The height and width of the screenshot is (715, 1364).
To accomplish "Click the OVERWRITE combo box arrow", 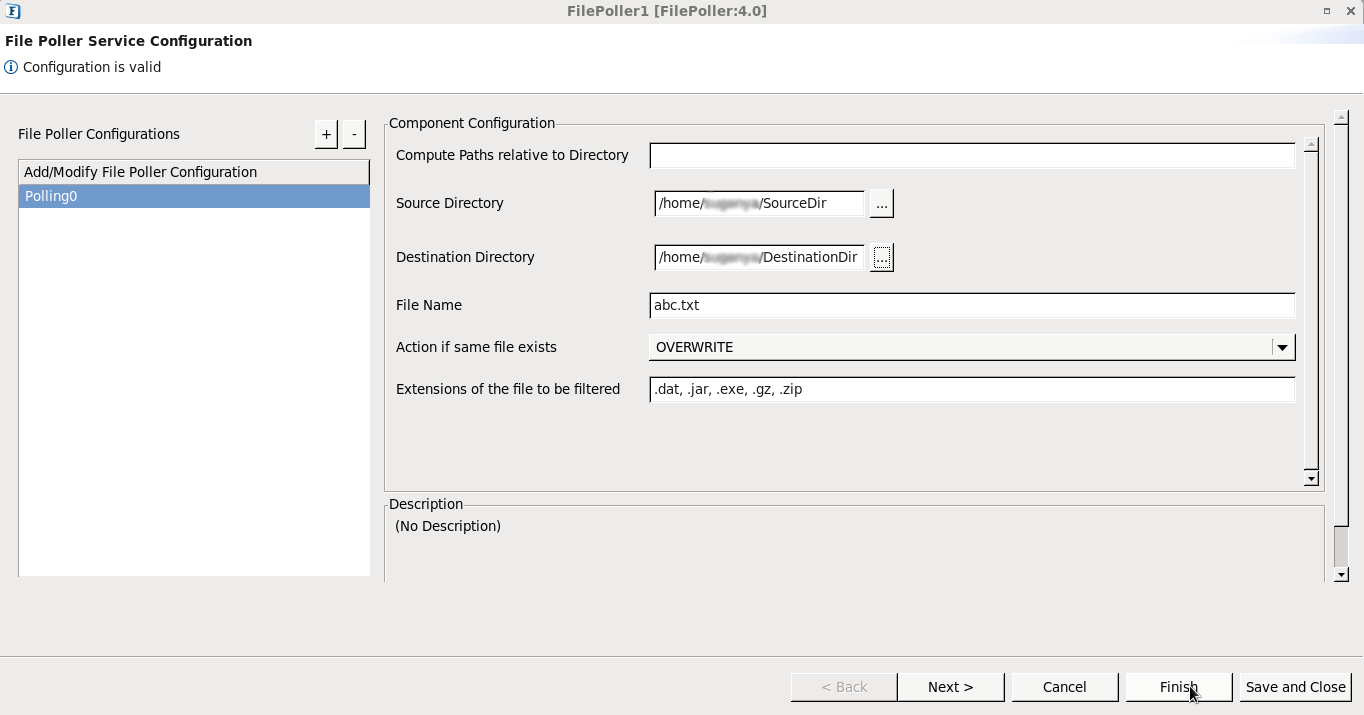I will pos(1282,347).
